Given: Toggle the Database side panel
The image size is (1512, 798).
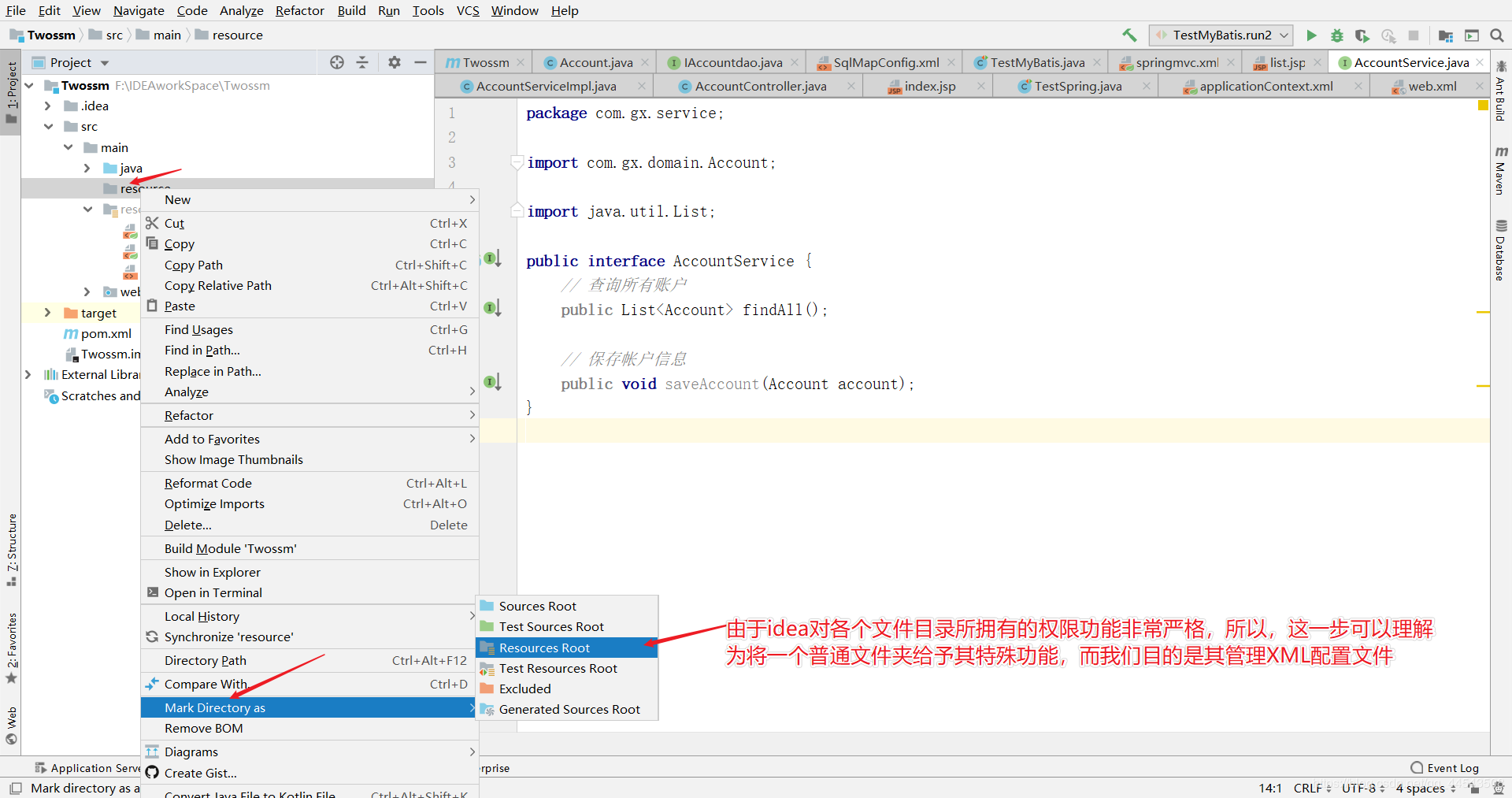Looking at the screenshot, I should click(1501, 251).
